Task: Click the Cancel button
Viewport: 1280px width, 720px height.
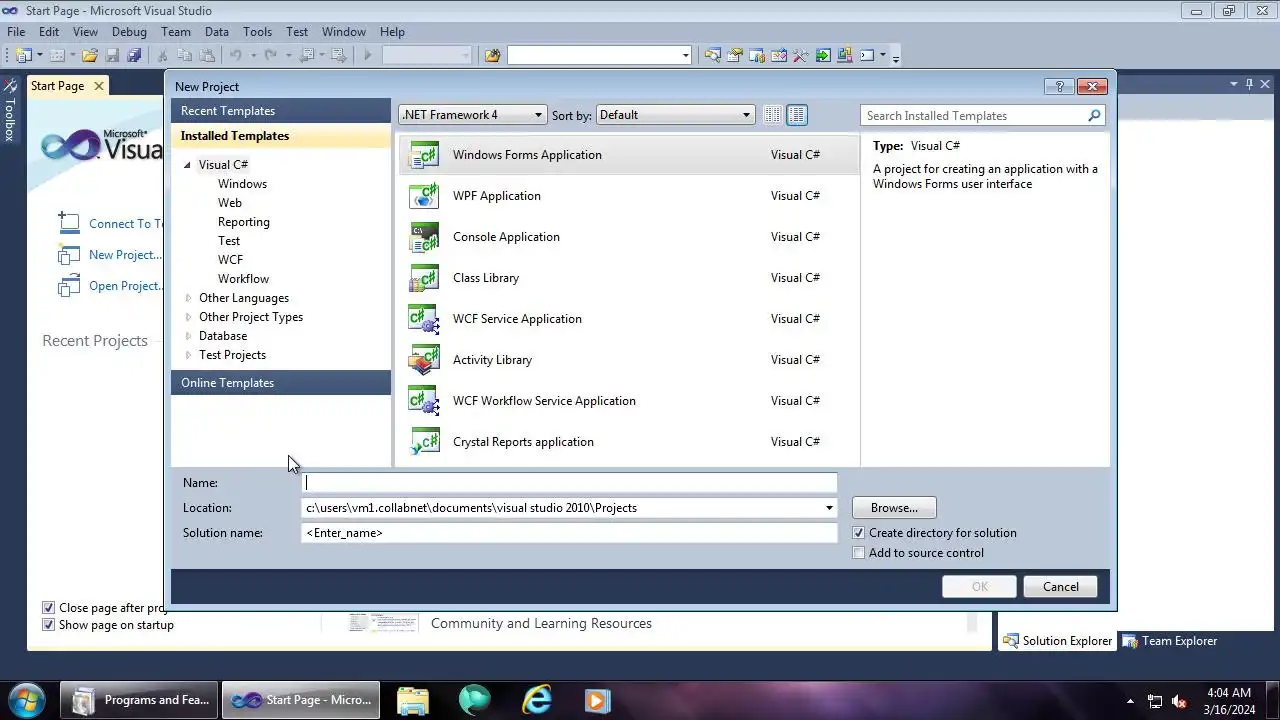Action: (1060, 587)
